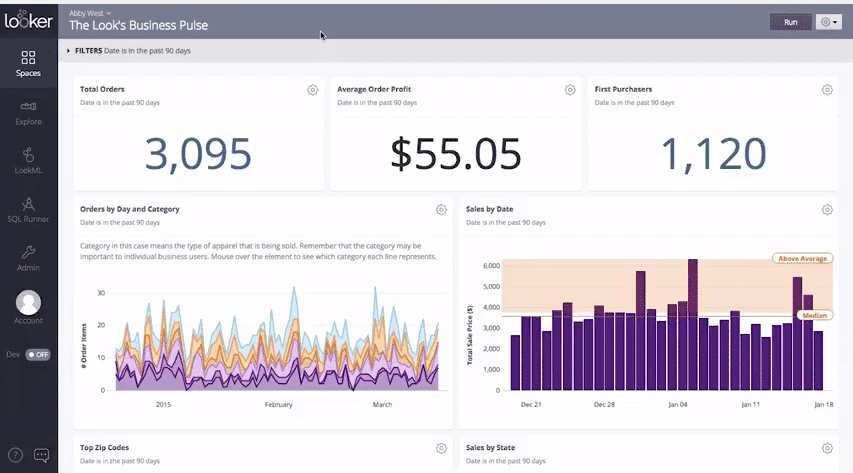
Task: Click the Above Average label on the chart
Action: point(801,258)
